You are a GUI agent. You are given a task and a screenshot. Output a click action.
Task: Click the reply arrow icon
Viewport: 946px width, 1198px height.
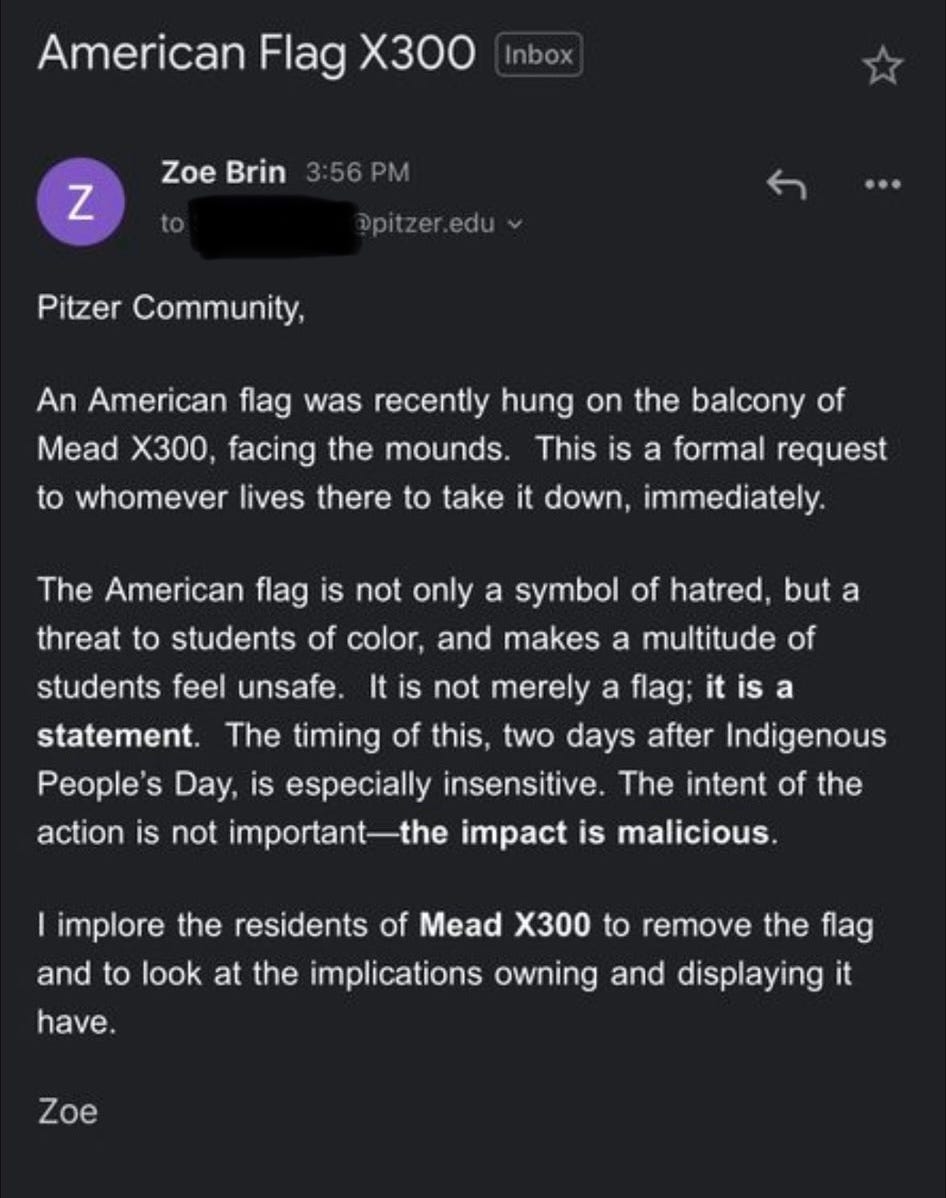click(786, 184)
